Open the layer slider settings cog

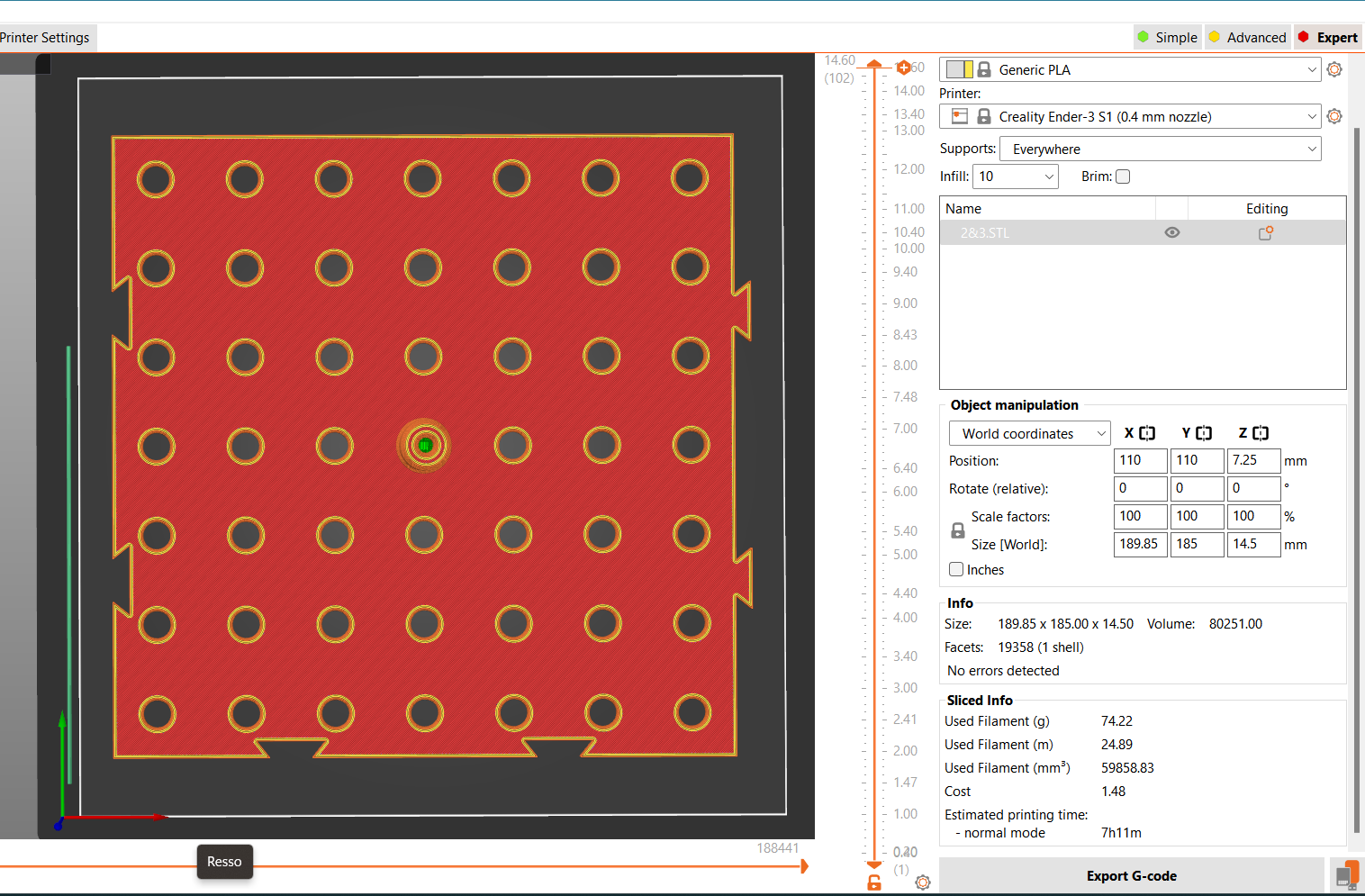923,882
